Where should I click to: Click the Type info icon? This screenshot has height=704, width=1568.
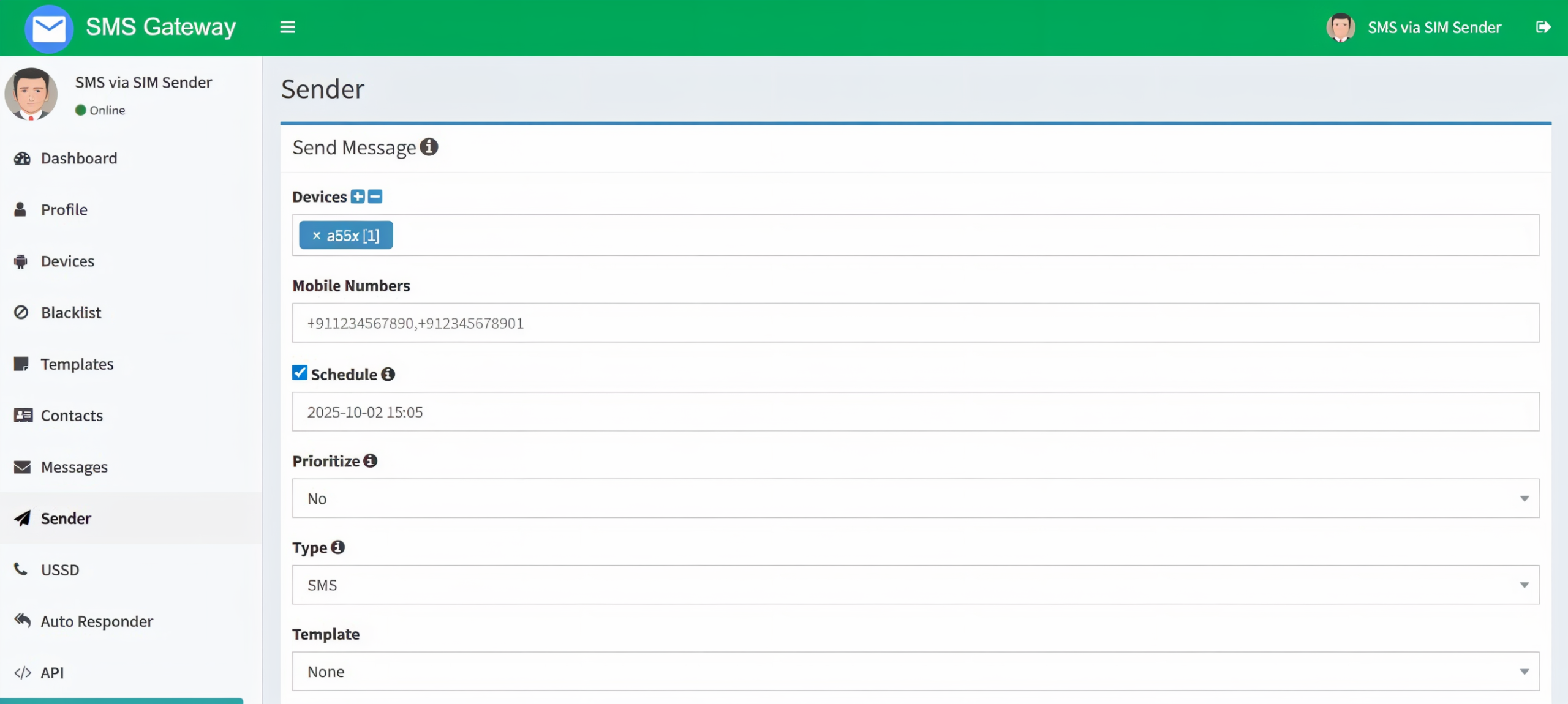[x=338, y=547]
